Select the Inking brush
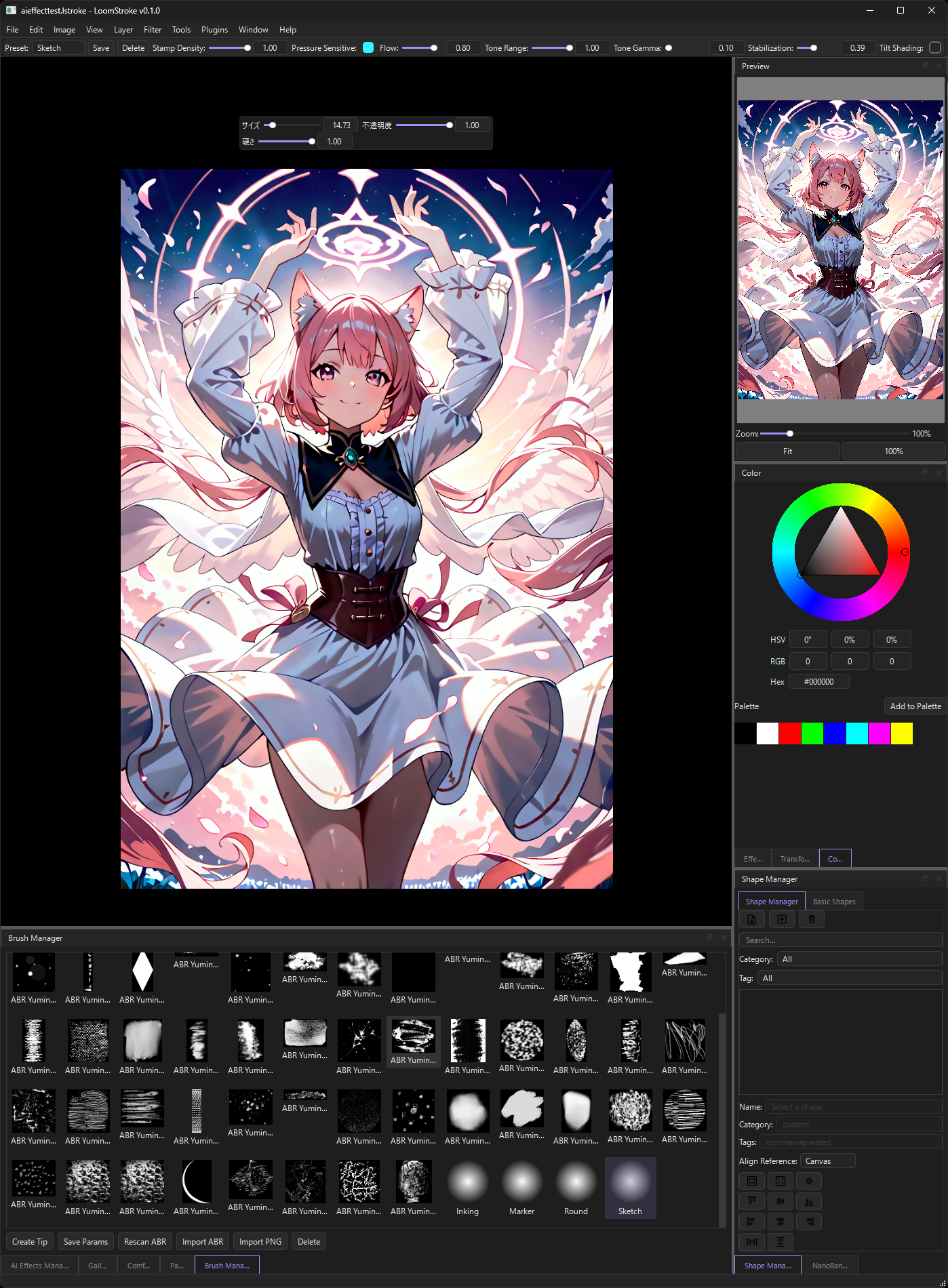This screenshot has width=948, height=1288. point(468,1188)
